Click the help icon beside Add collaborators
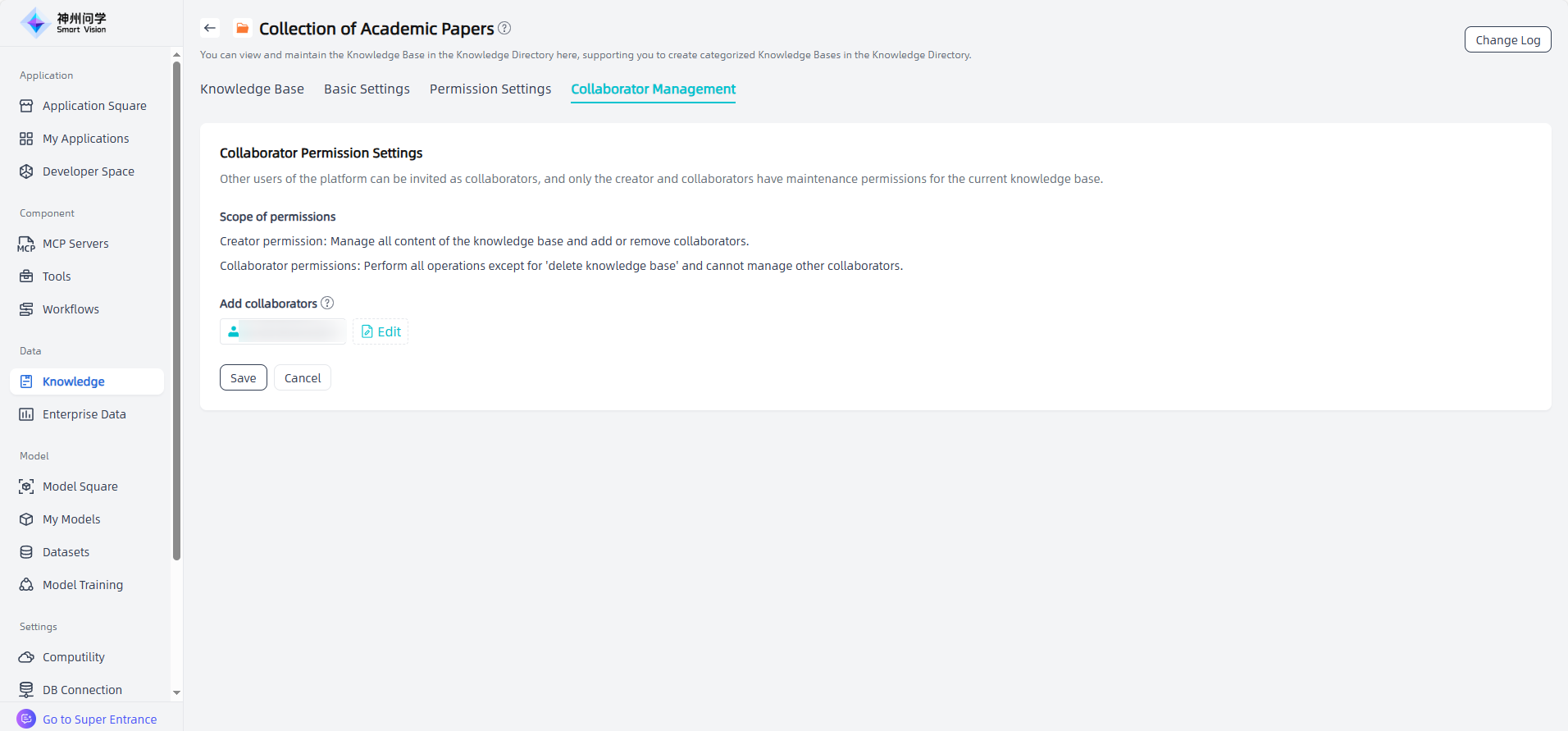The image size is (1568, 731). coord(327,303)
